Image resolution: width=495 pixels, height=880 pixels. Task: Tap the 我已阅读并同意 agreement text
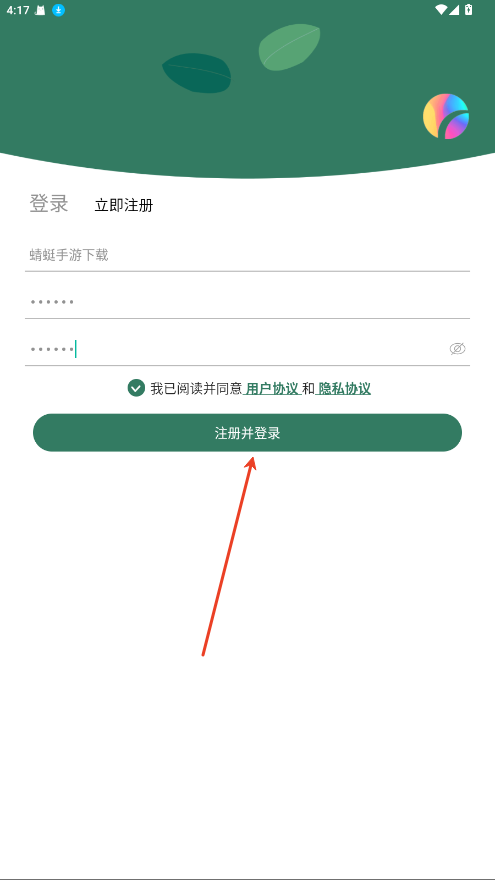point(196,388)
